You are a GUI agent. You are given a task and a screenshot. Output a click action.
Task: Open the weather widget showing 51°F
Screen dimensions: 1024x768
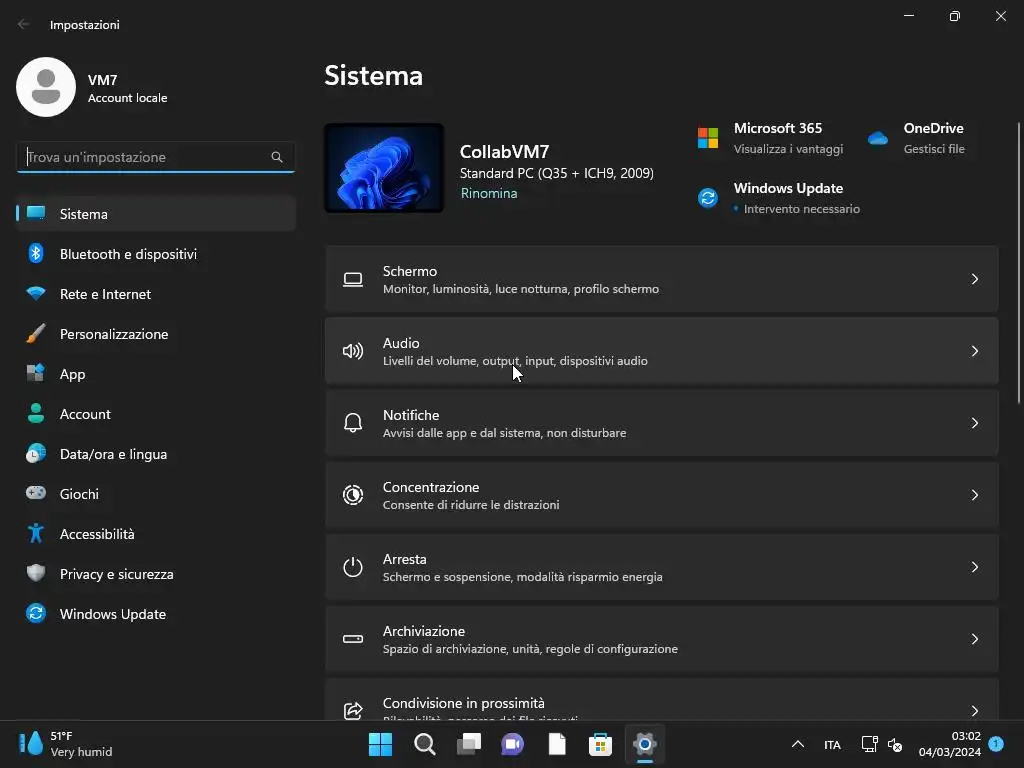(65, 744)
